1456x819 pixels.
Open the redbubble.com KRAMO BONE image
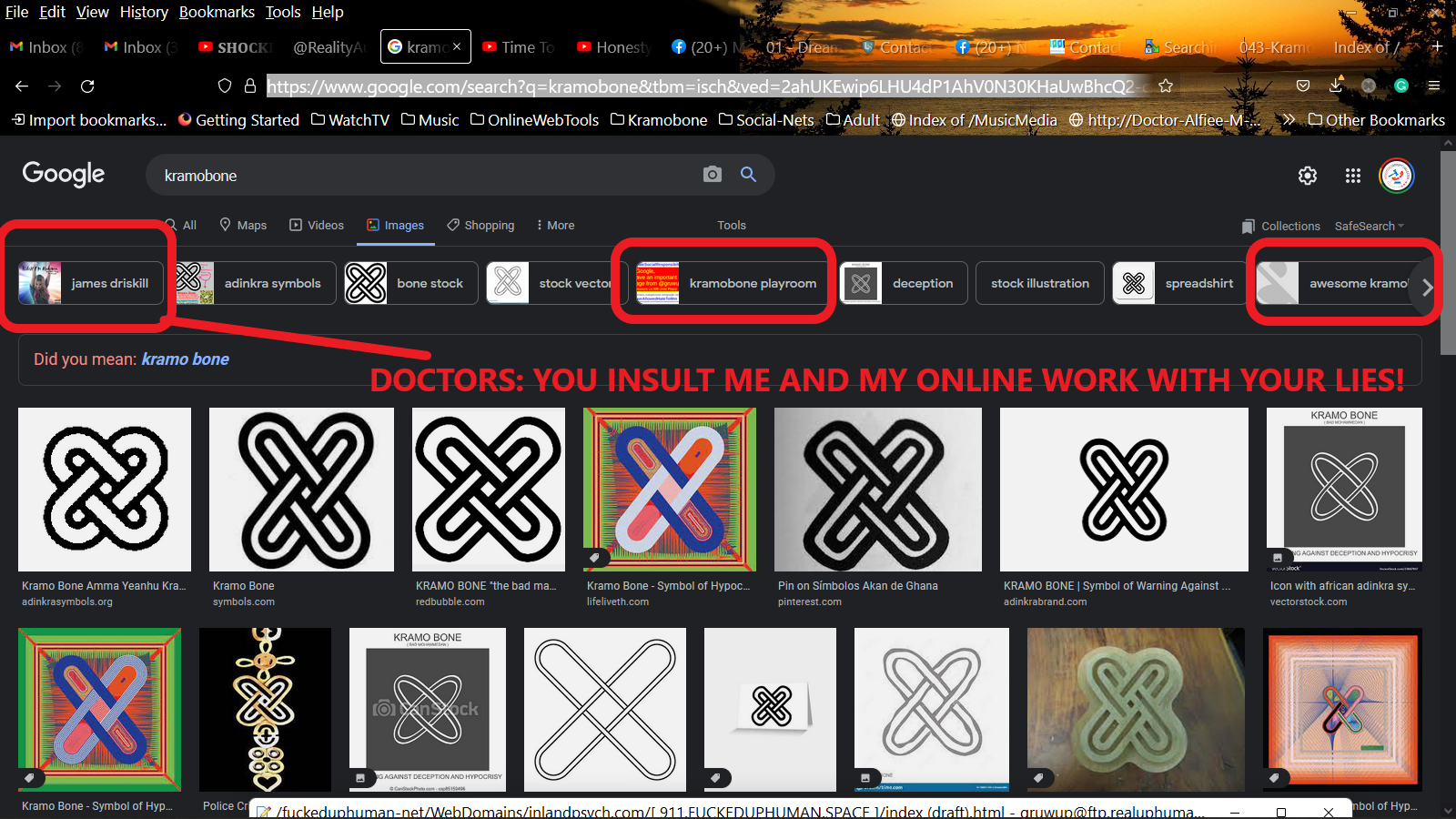click(x=489, y=490)
